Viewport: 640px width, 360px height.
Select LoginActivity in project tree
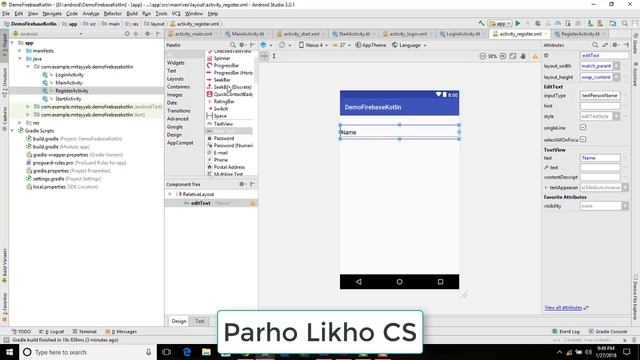[x=69, y=75]
